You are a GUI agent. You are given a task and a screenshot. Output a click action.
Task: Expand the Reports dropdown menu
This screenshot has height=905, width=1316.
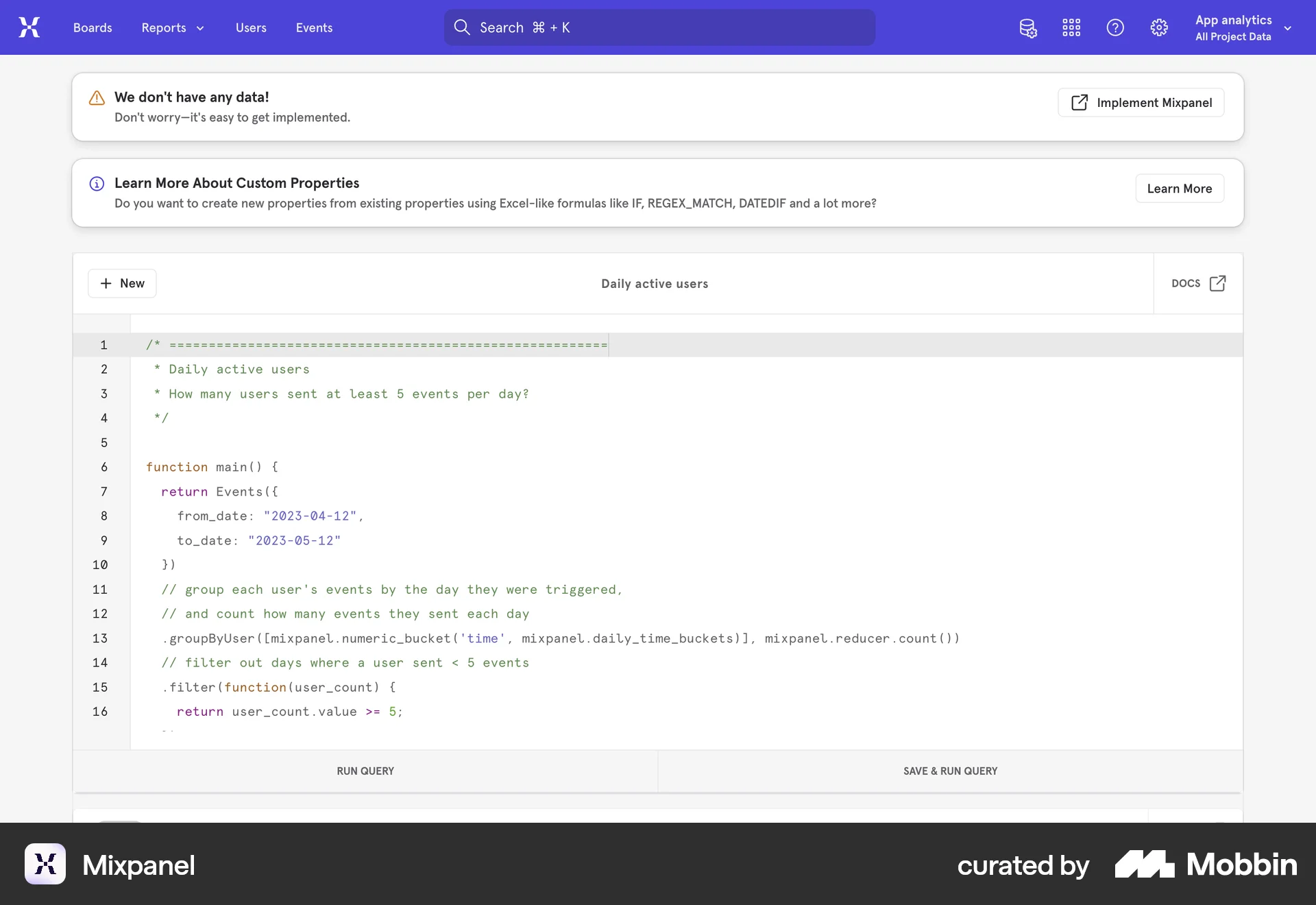coord(172,27)
